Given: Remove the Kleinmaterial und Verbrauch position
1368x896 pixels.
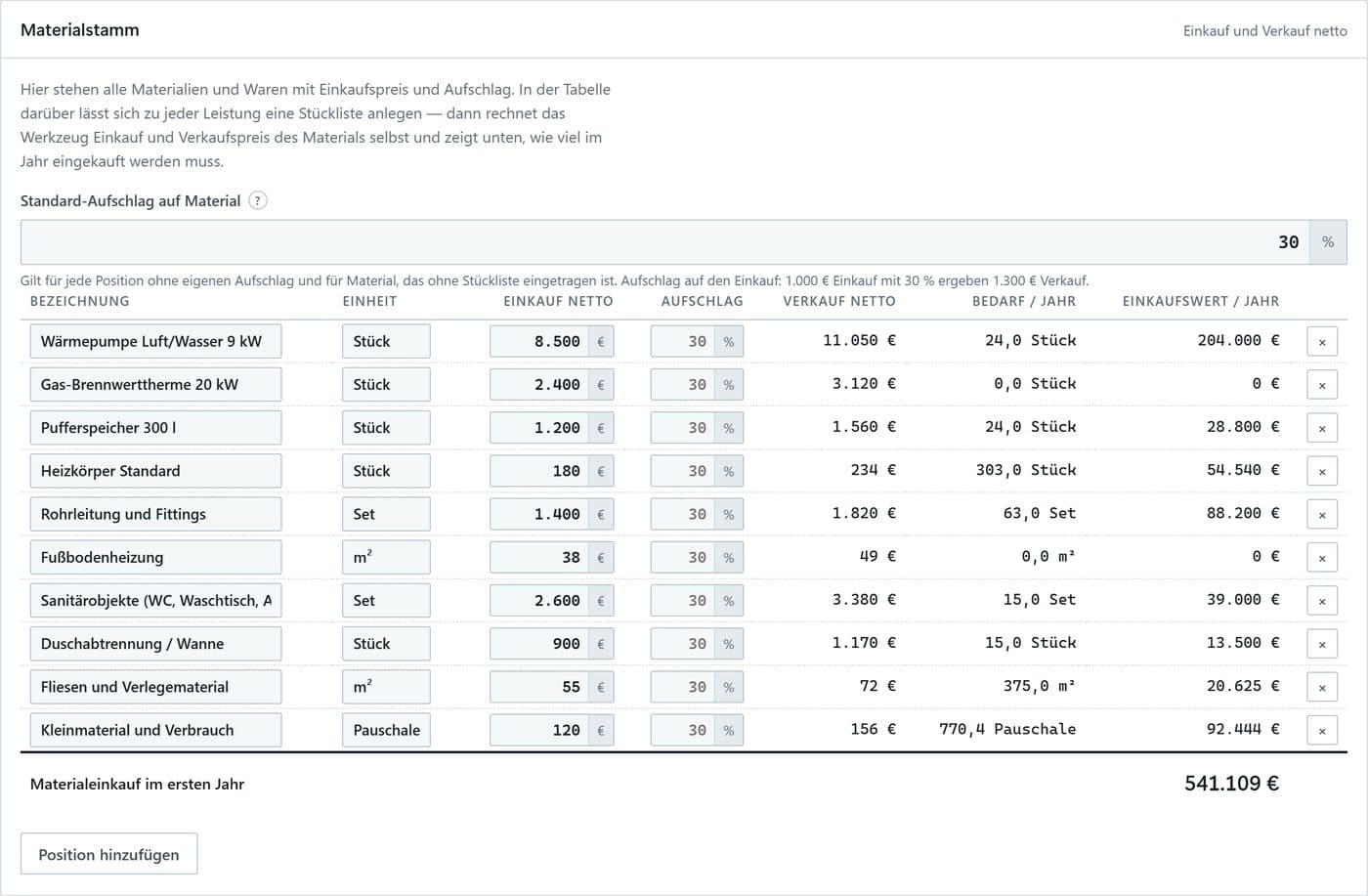Looking at the screenshot, I should click(1322, 730).
